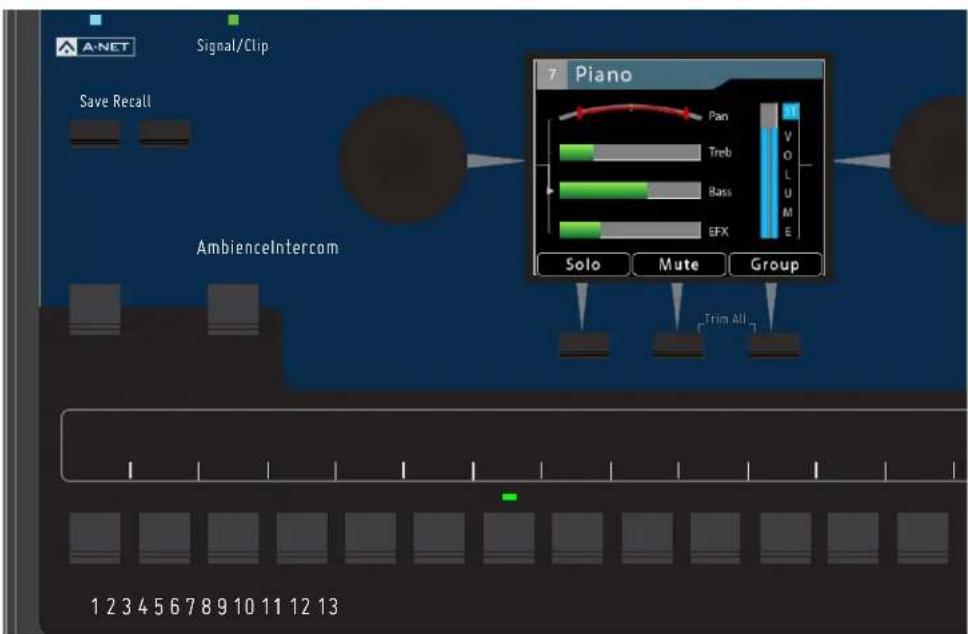
Task: Click the Treb label on display
Action: [720, 152]
